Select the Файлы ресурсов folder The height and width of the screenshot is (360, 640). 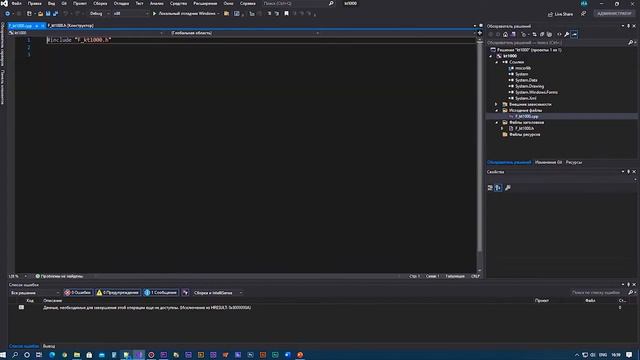click(x=524, y=134)
